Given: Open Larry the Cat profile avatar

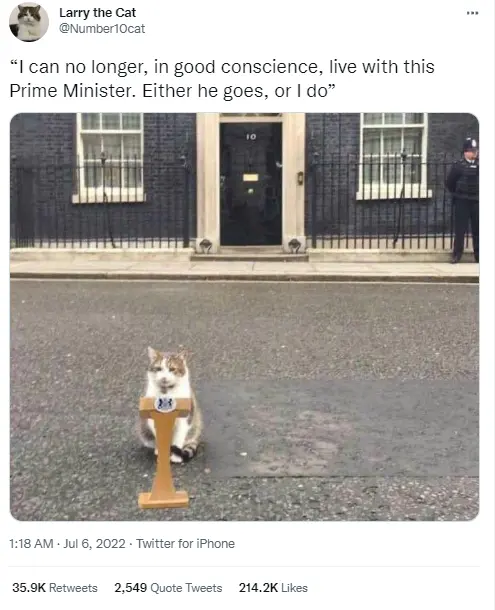Looking at the screenshot, I should point(29,22).
